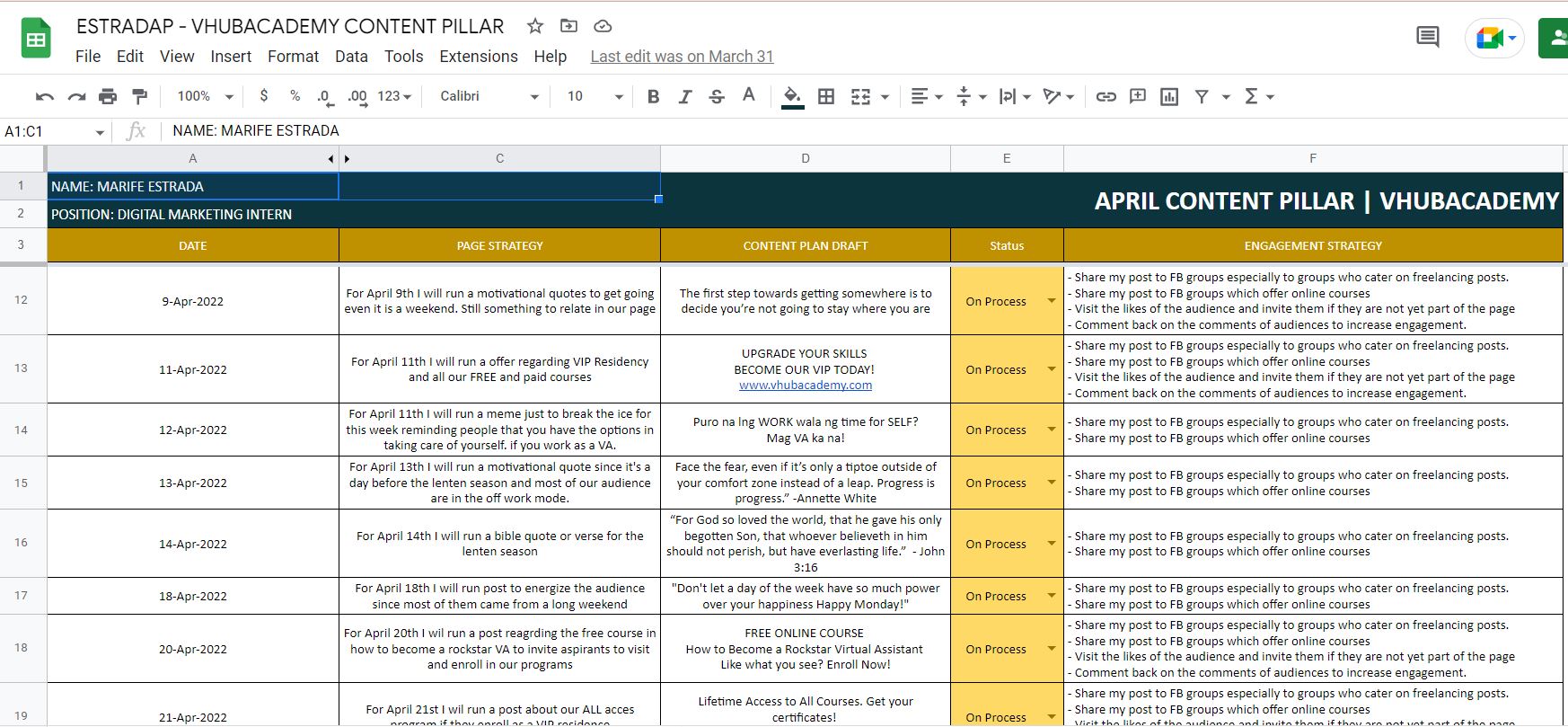Create a filter

[1202, 96]
